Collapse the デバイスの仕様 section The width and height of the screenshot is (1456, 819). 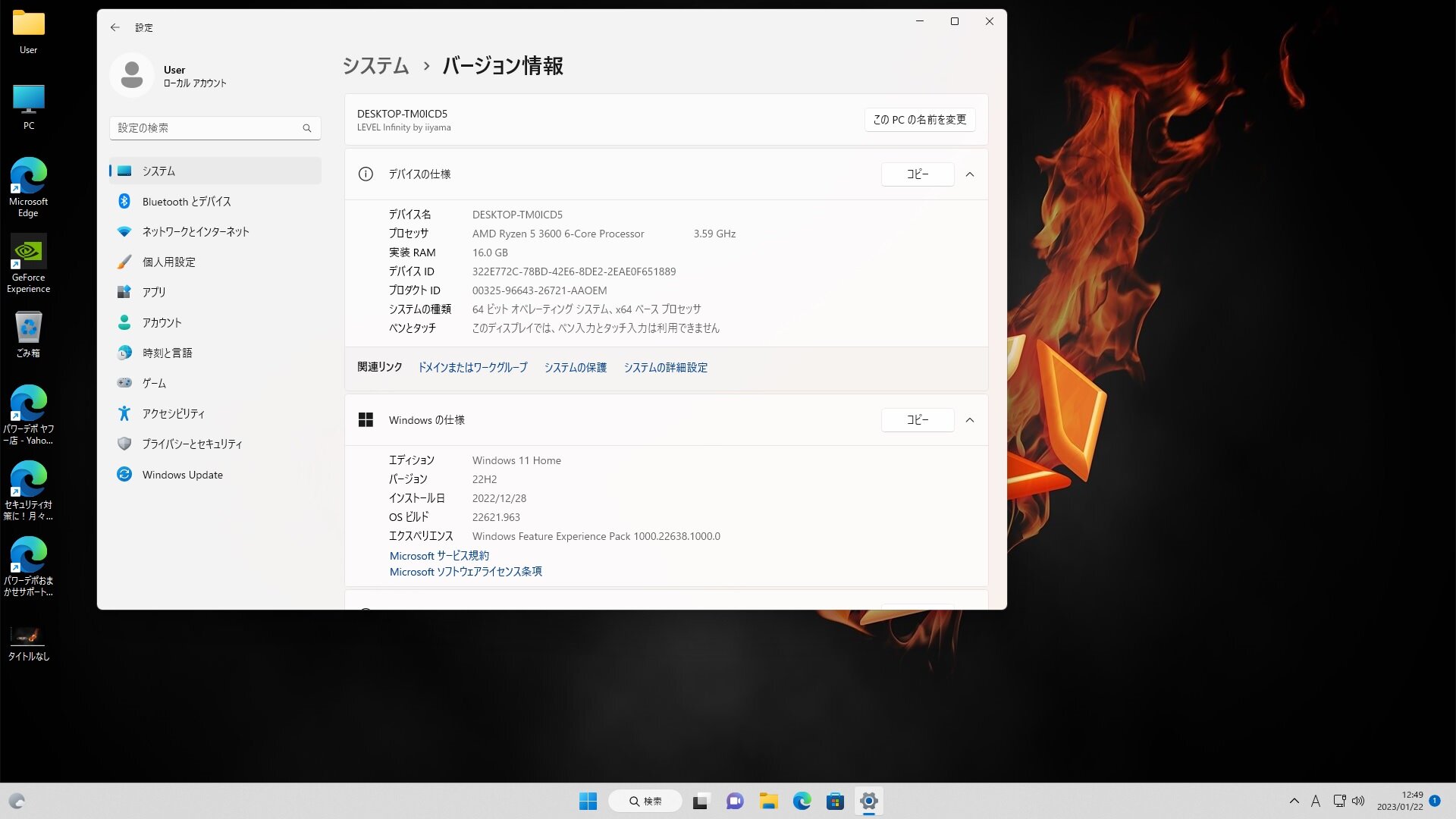coord(970,174)
